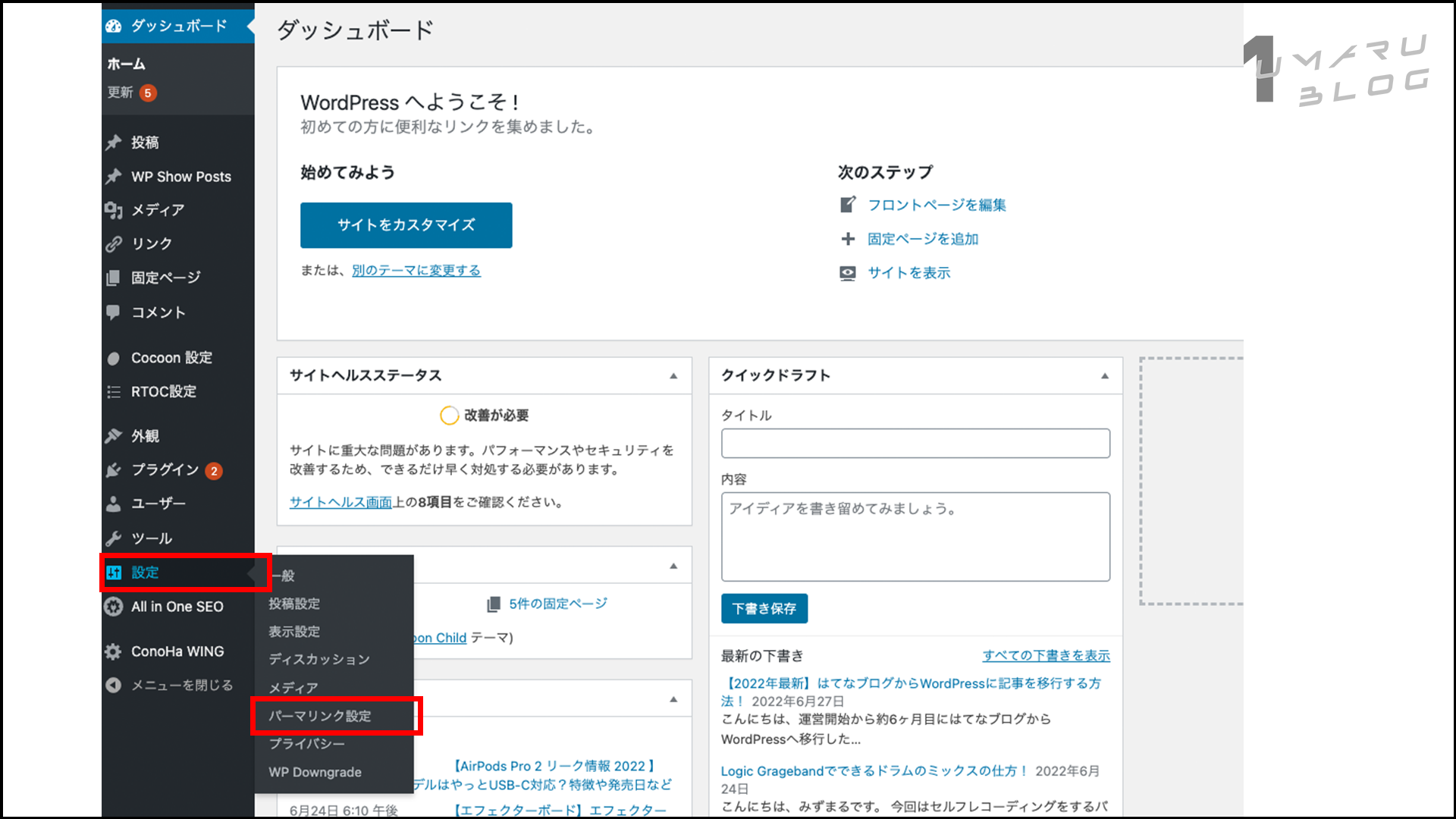This screenshot has height=819, width=1456.
Task: Open the 5件の固定ページ link text
Action: 558,604
